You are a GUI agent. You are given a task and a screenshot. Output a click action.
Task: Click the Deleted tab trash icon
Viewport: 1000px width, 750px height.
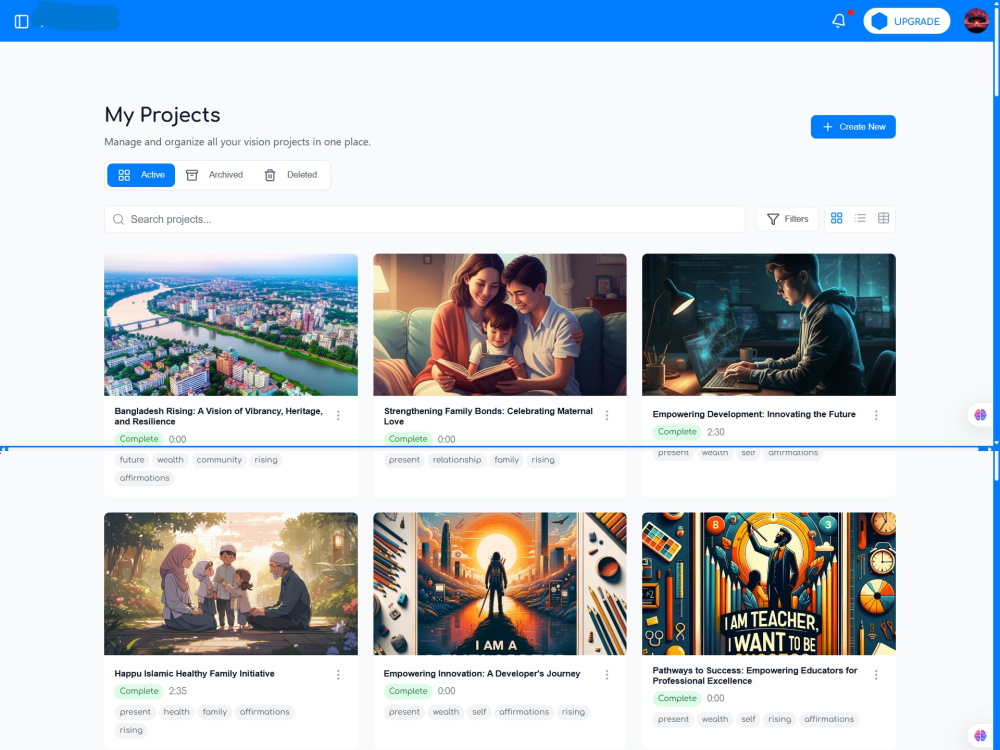click(x=270, y=175)
